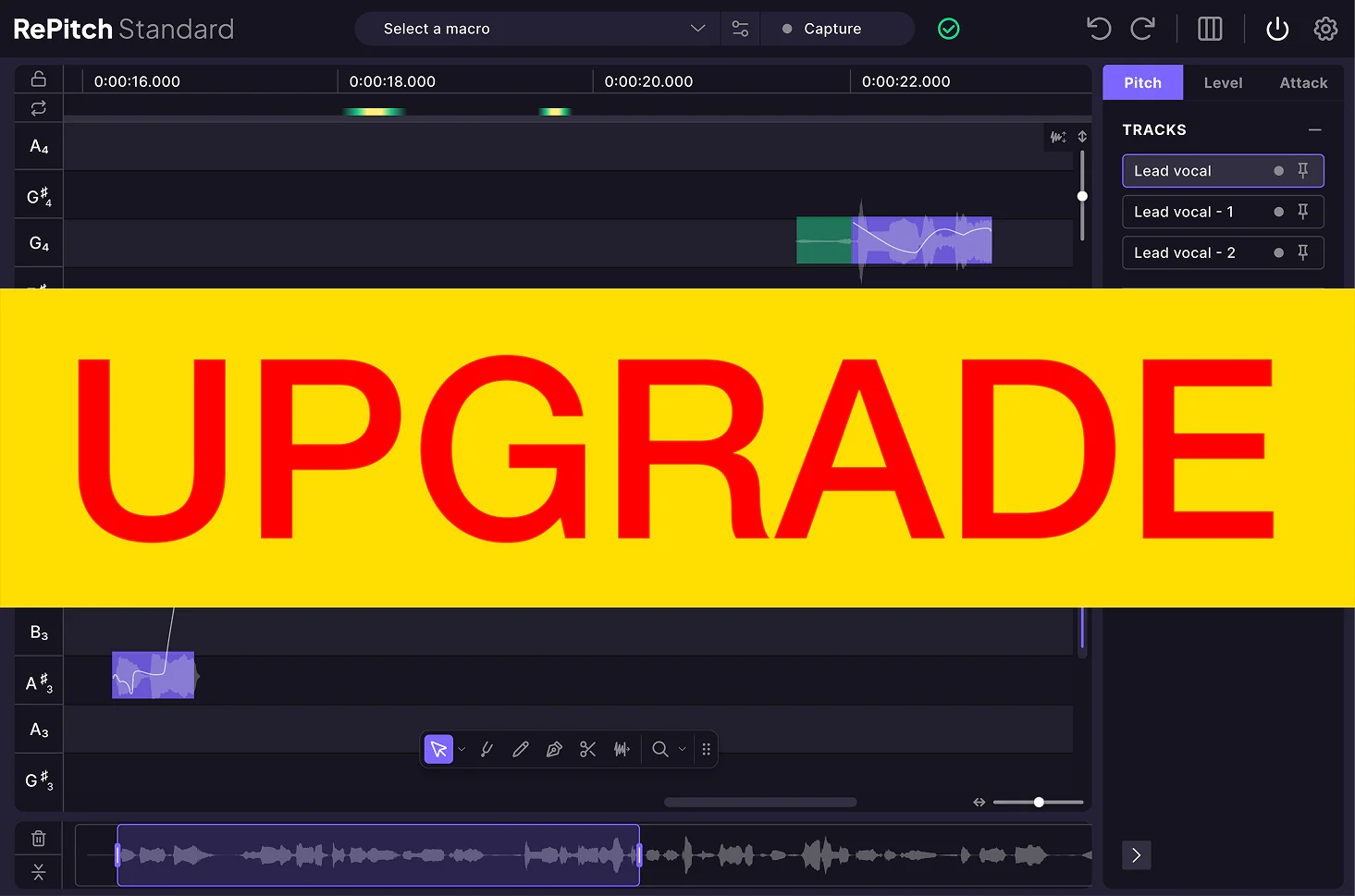Click the horizontal scrollbar in the editor
The image size is (1355, 896).
(760, 802)
